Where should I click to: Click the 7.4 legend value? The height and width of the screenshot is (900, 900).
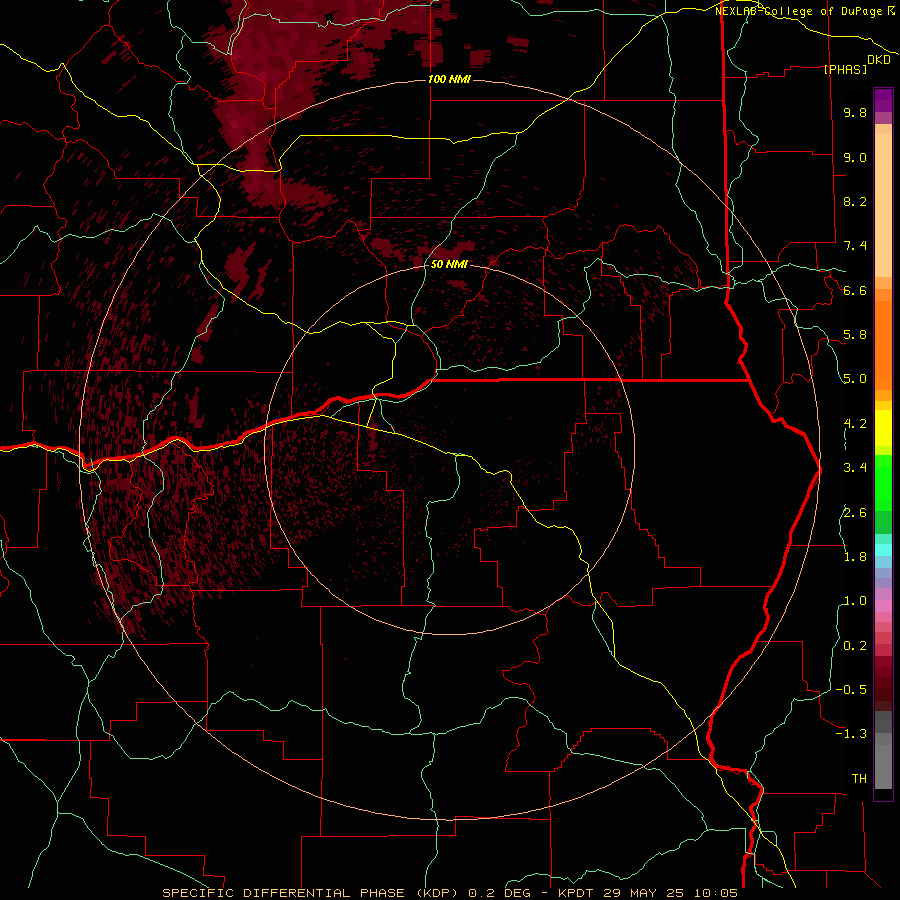point(855,246)
